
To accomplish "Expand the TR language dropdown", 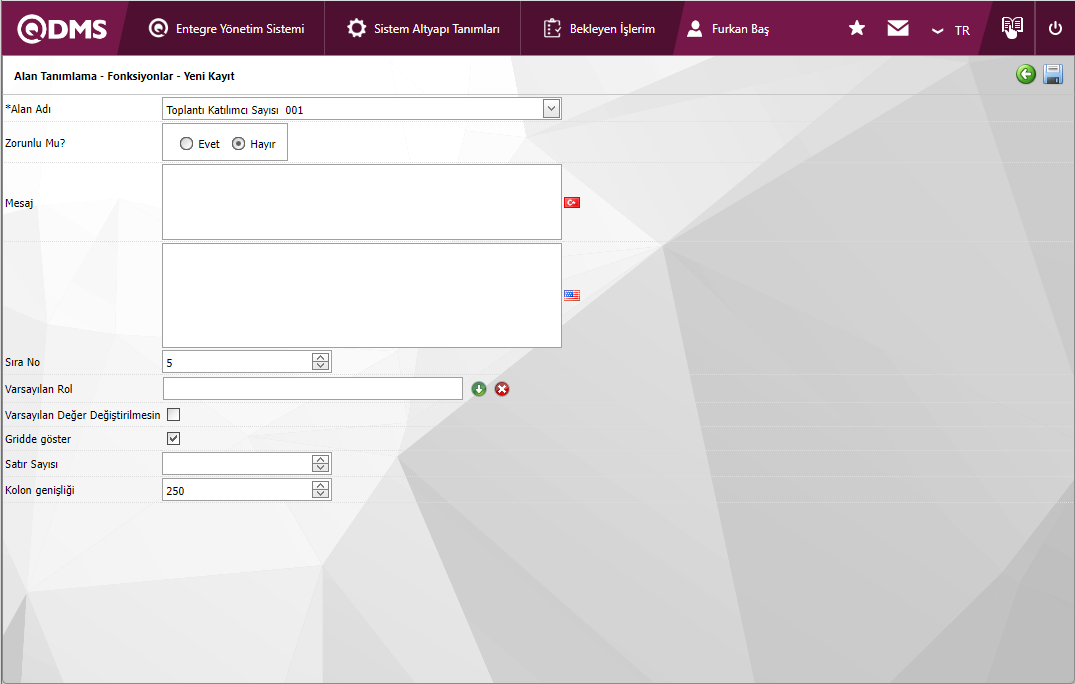I will point(951,30).
